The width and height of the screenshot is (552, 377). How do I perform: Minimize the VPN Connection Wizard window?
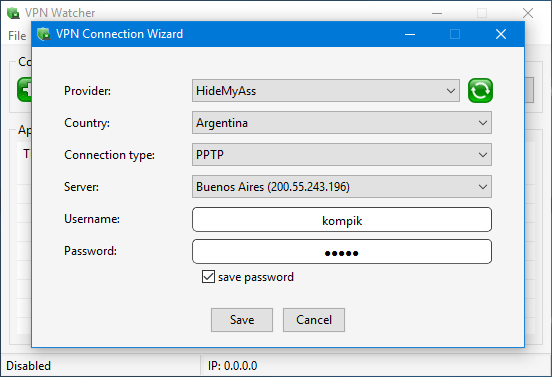[x=410, y=34]
